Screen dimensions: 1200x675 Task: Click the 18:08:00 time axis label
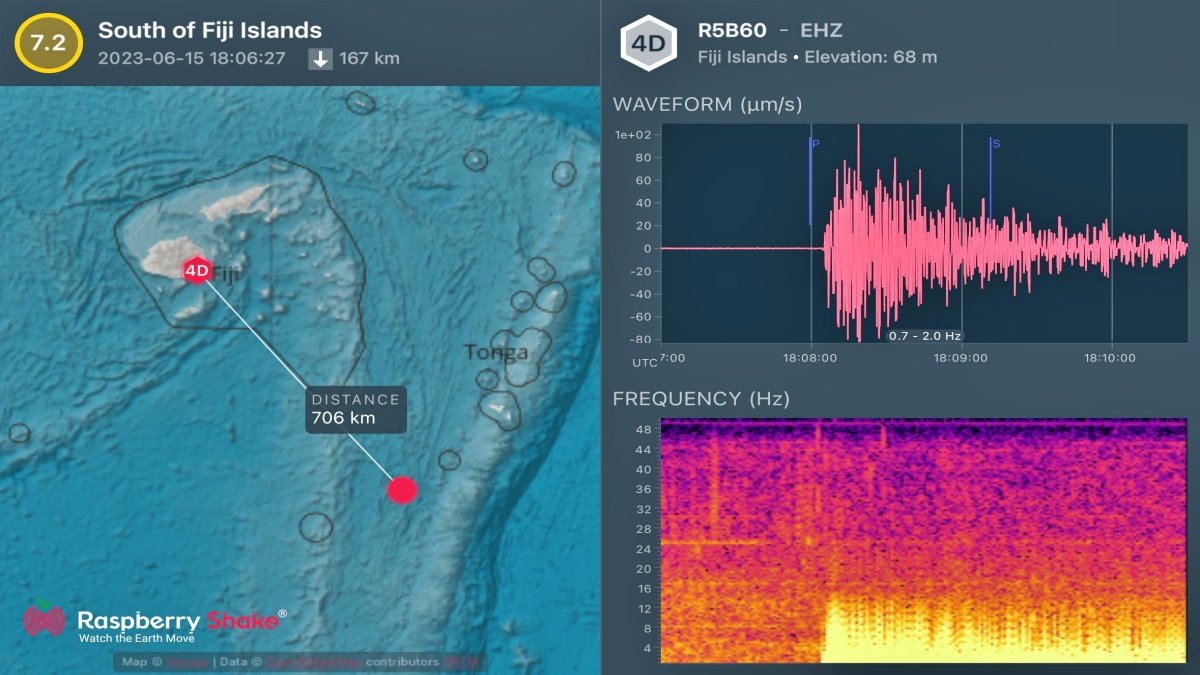tap(810, 357)
